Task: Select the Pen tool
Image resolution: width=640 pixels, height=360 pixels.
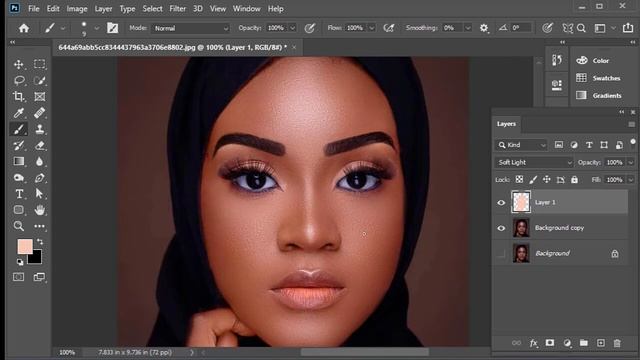Action: point(40,178)
